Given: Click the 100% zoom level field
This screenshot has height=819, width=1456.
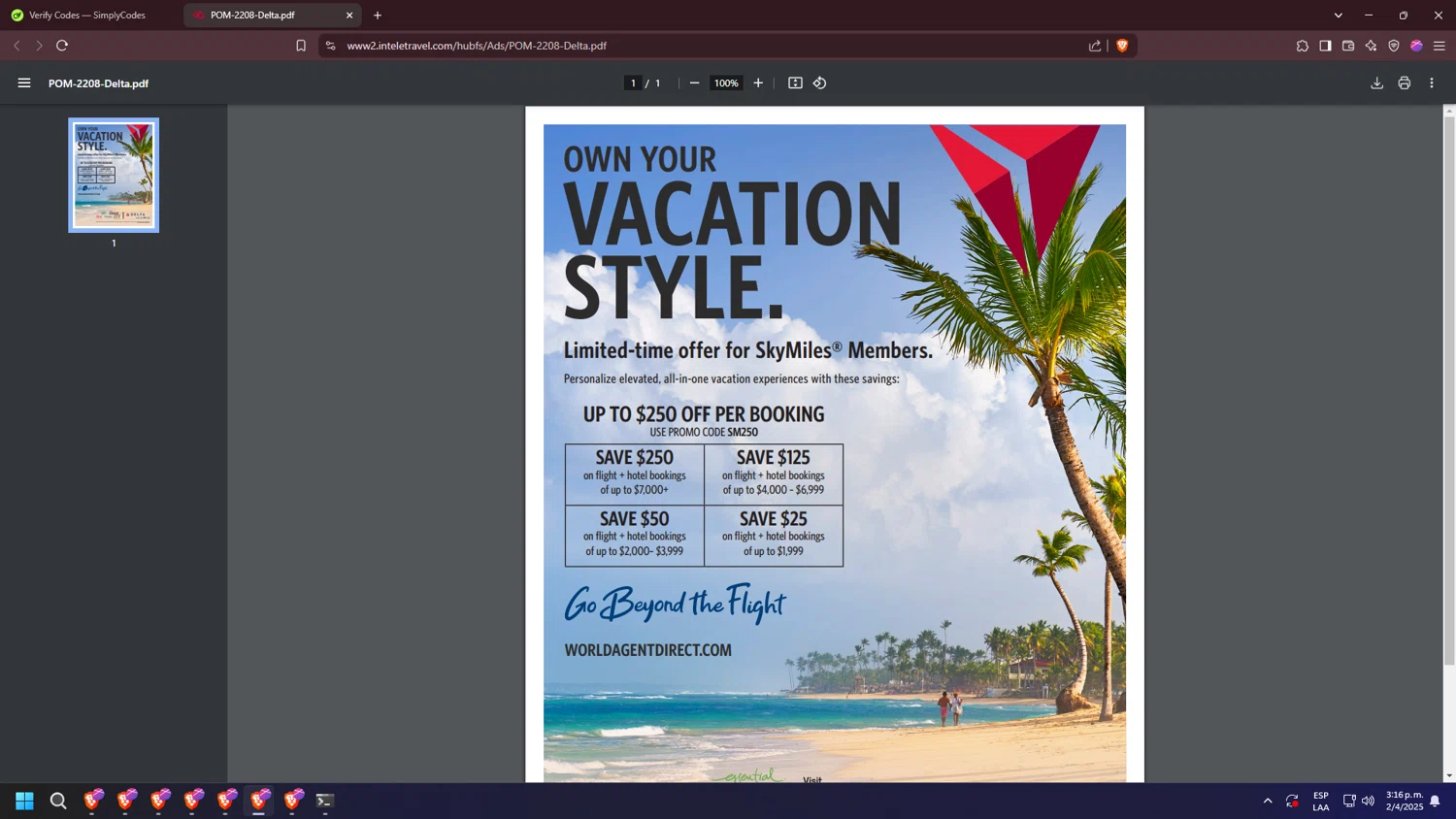Looking at the screenshot, I should pos(726,83).
